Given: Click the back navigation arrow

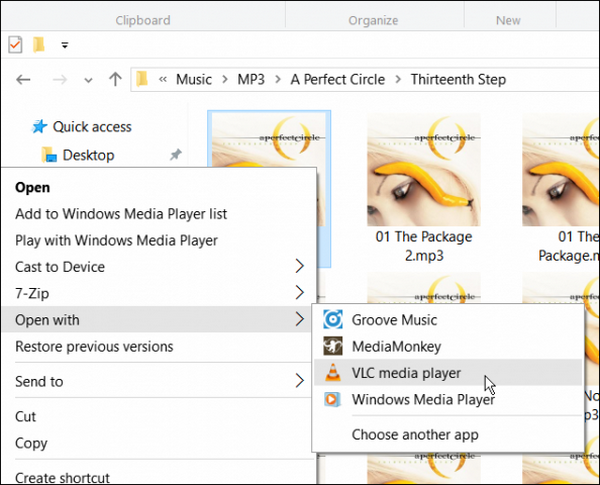Looking at the screenshot, I should click(24, 80).
